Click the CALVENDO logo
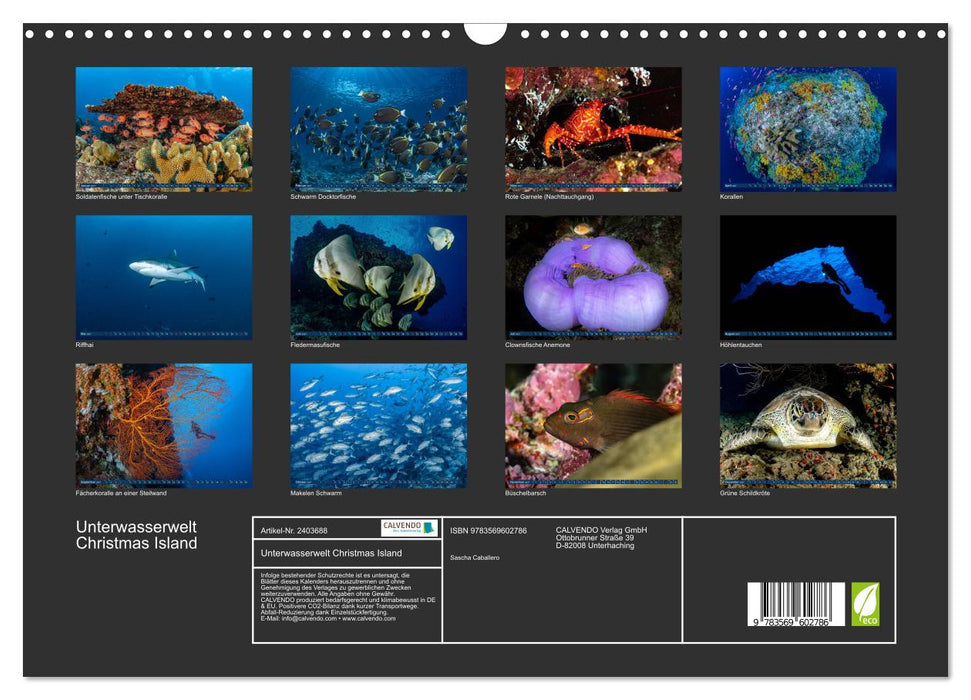 (409, 528)
